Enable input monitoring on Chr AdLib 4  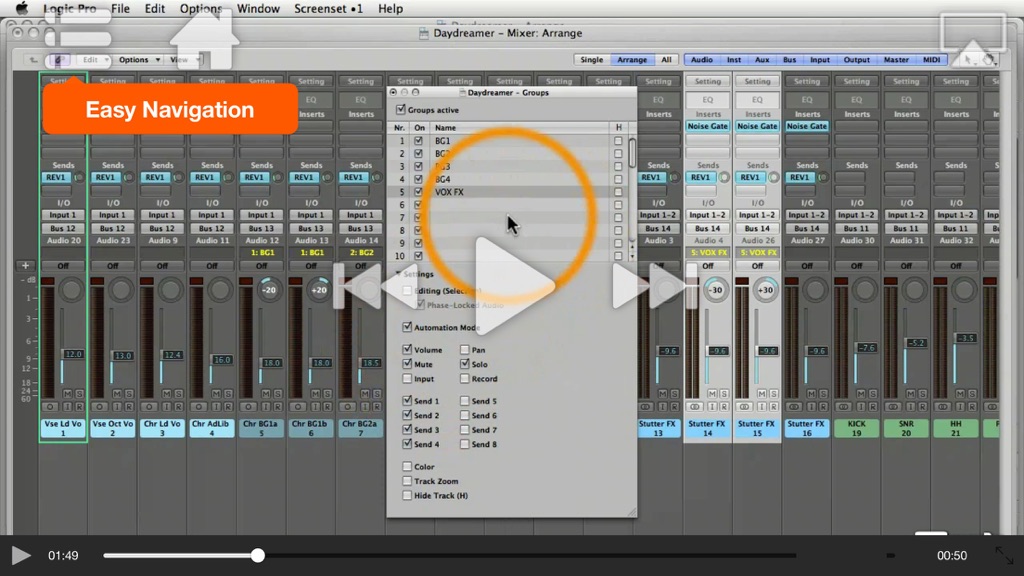(x=216, y=406)
